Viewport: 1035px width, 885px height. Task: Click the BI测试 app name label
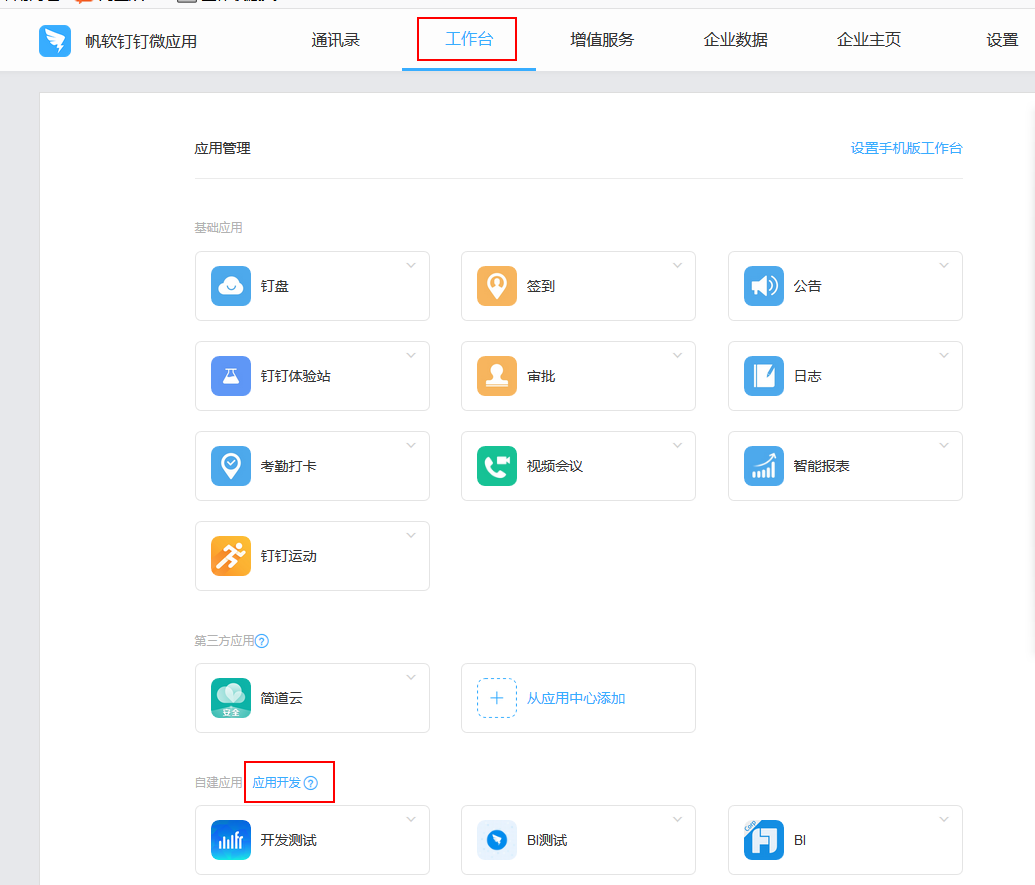pyautogui.click(x=547, y=840)
